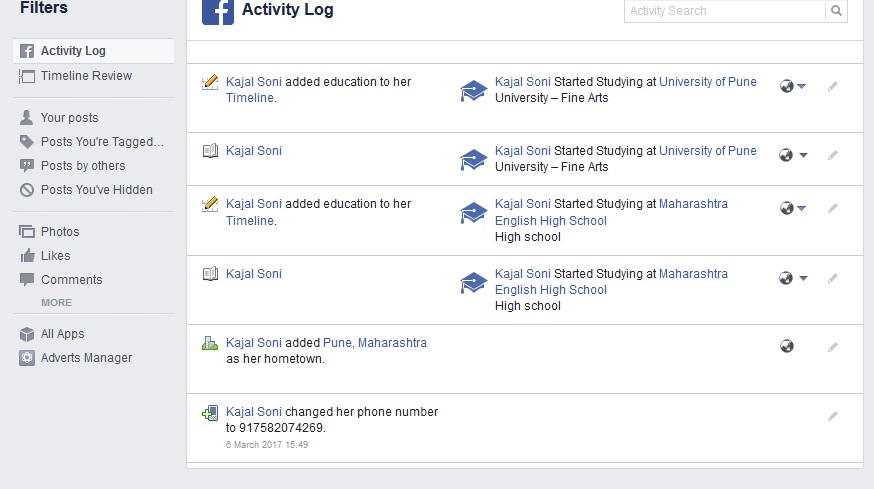Focus the Activity Search field
Screen dimensions: 874x489
coord(725,11)
